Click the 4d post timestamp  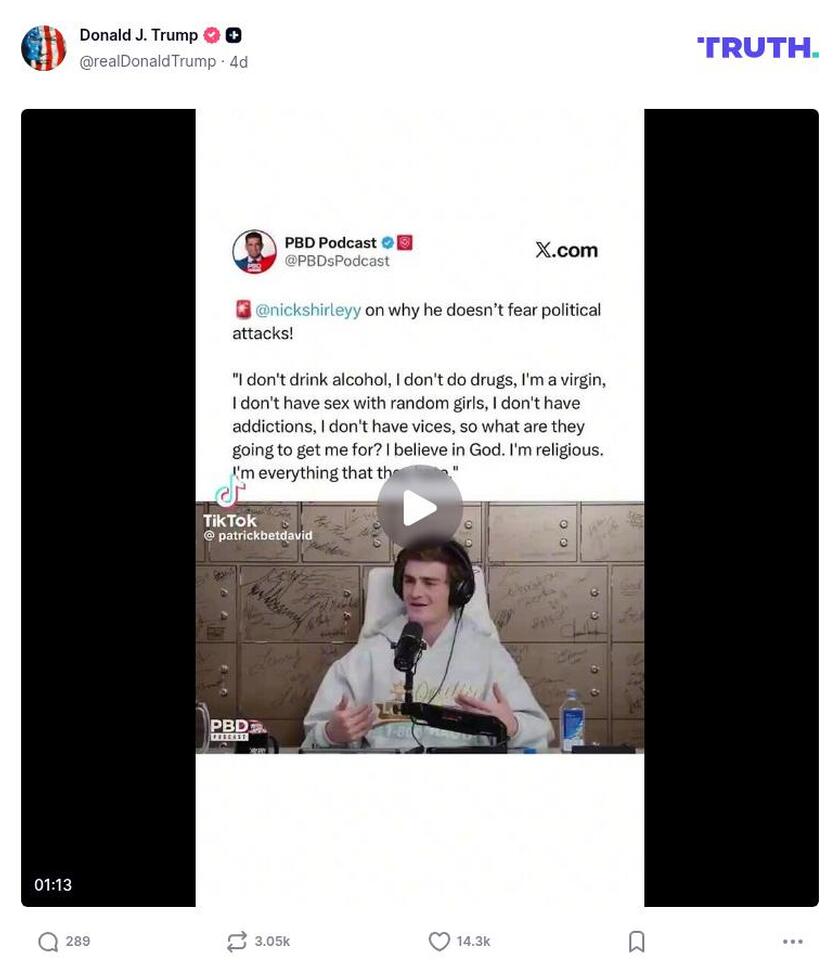239,62
